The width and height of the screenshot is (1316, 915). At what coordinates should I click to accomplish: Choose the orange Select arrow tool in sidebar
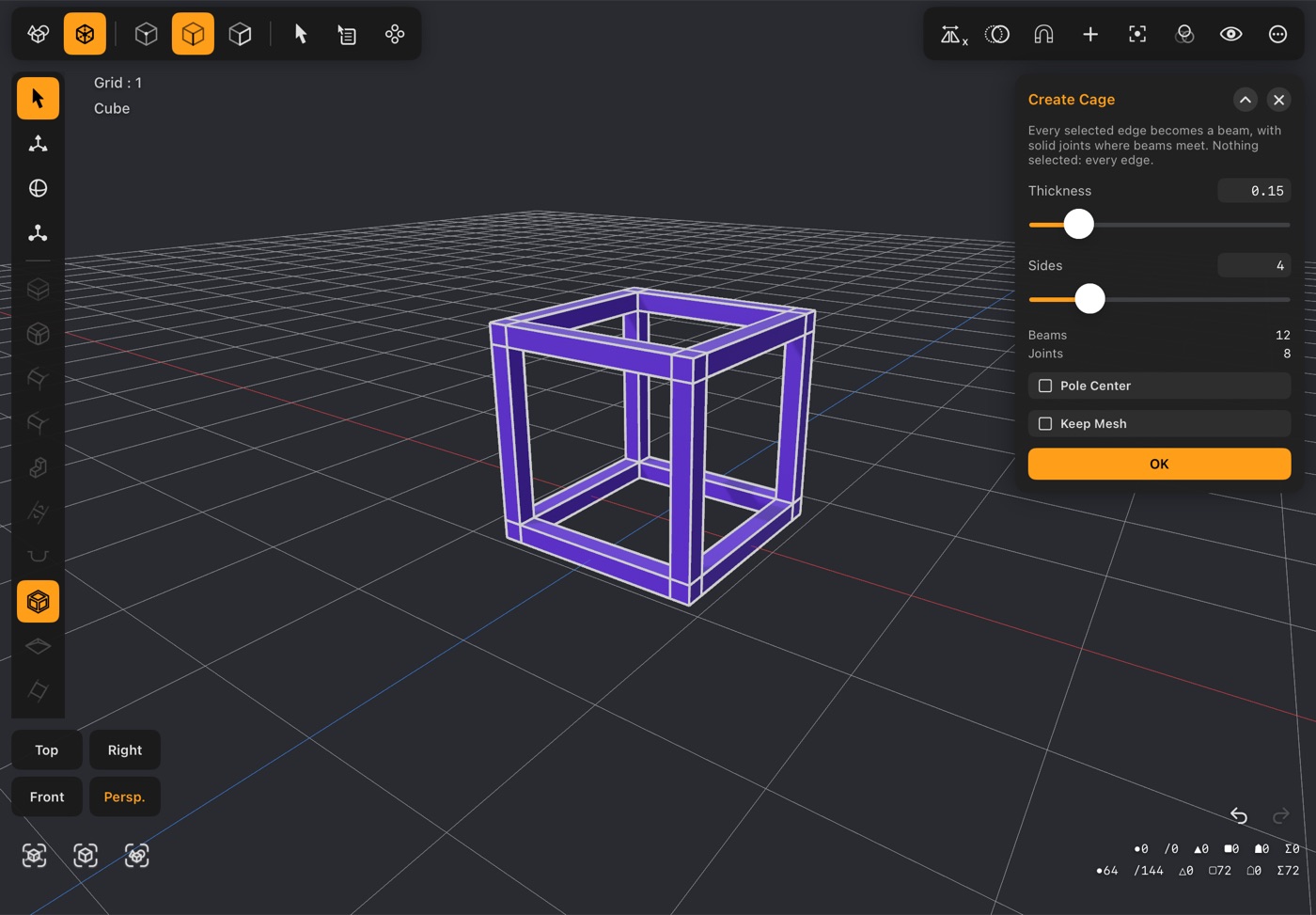(x=38, y=98)
